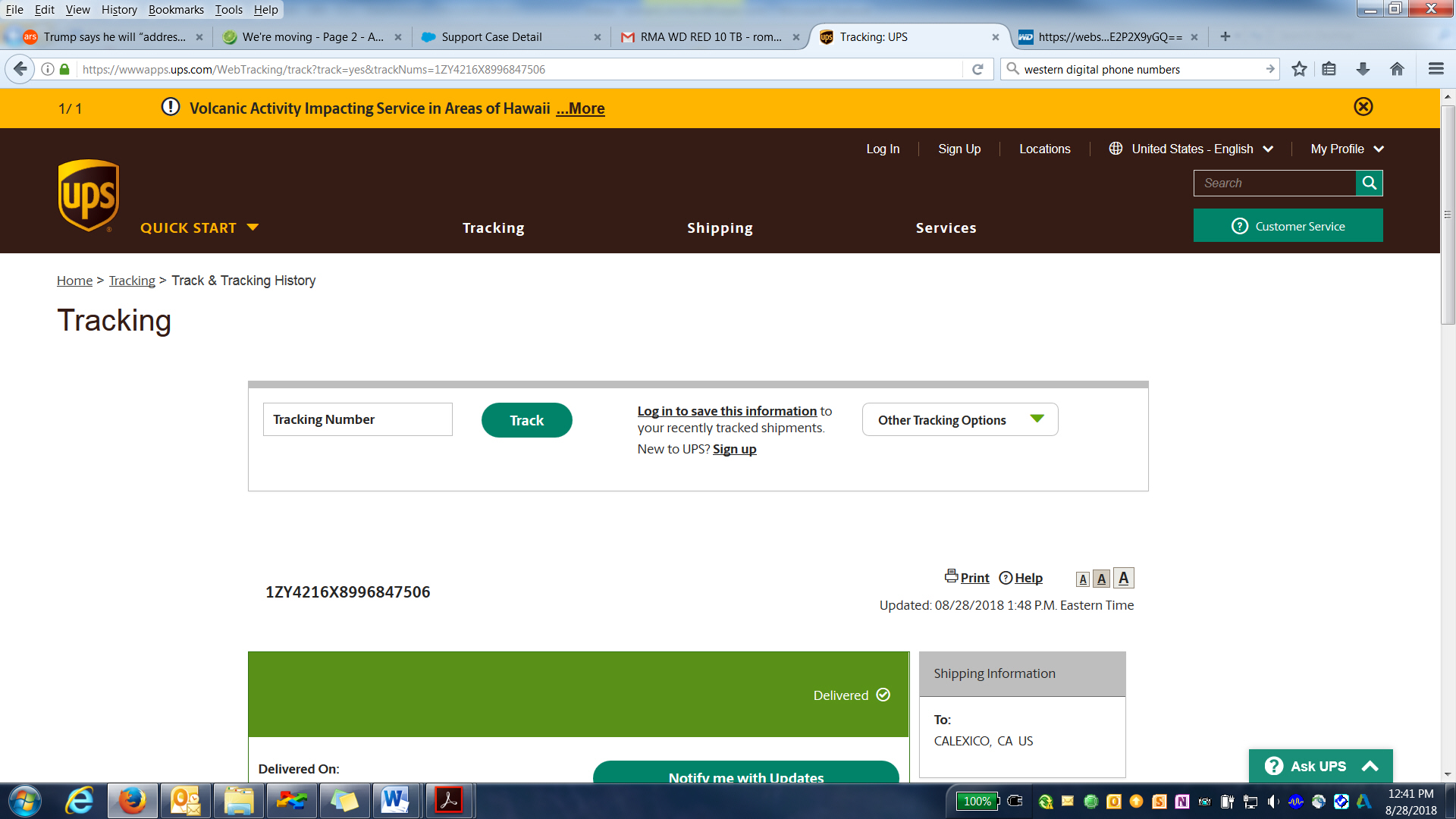Click the Home breadcrumb link
This screenshot has width=1456, height=819.
(x=74, y=281)
